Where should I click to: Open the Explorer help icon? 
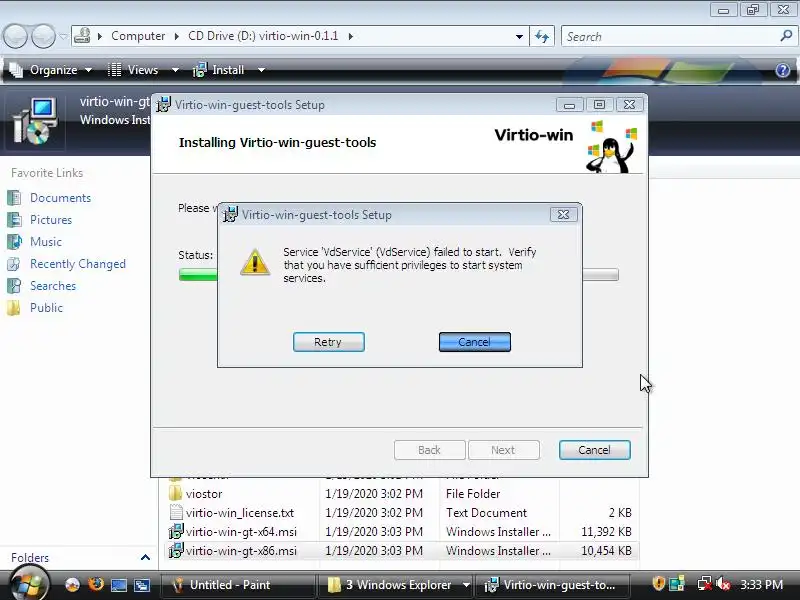[783, 70]
